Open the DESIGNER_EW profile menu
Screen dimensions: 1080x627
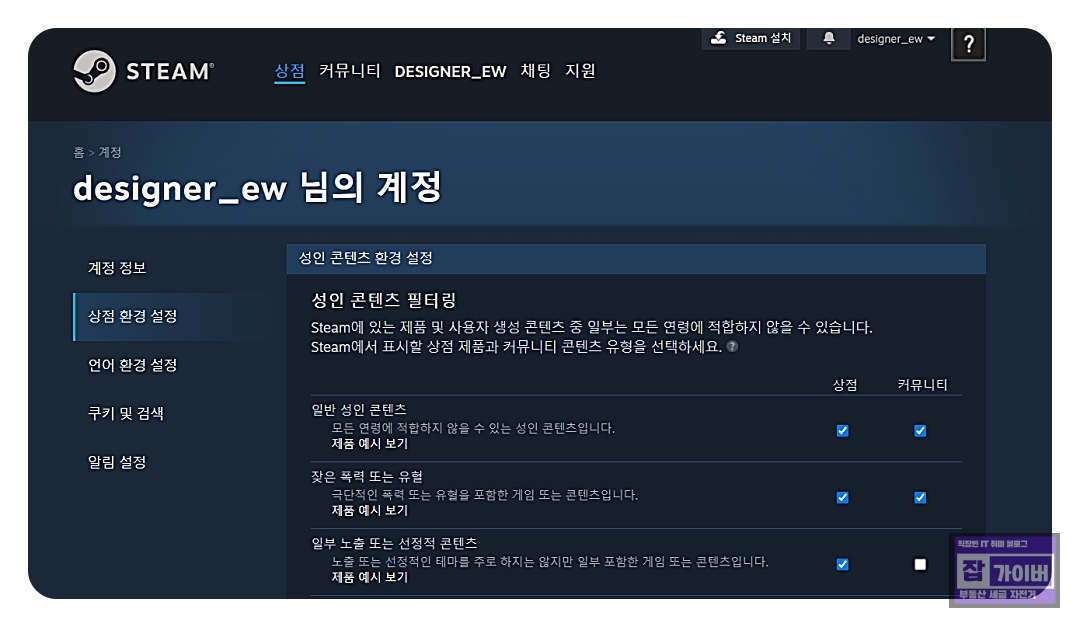[450, 72]
